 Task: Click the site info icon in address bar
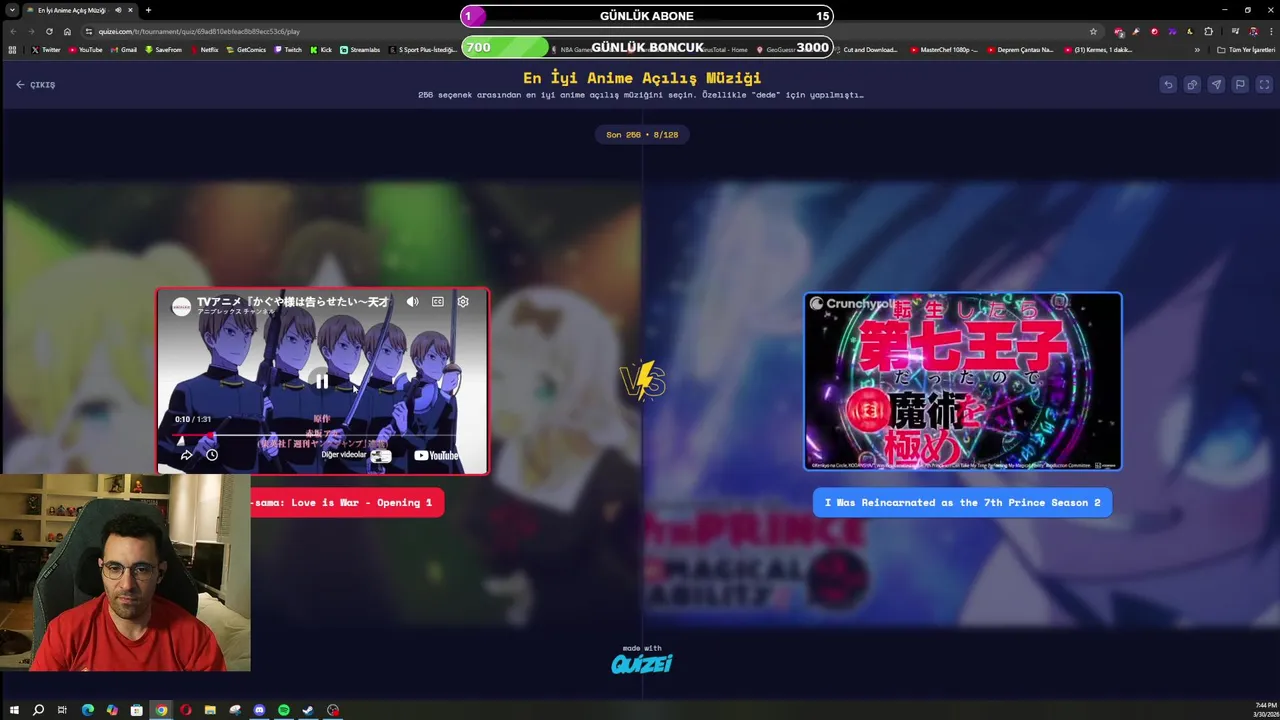pyautogui.click(x=89, y=31)
